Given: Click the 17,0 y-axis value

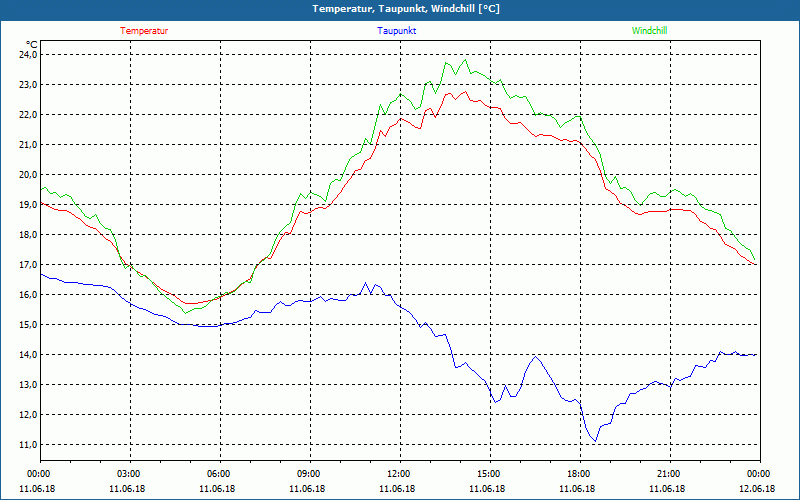Looking at the screenshot, I should click(29, 265).
